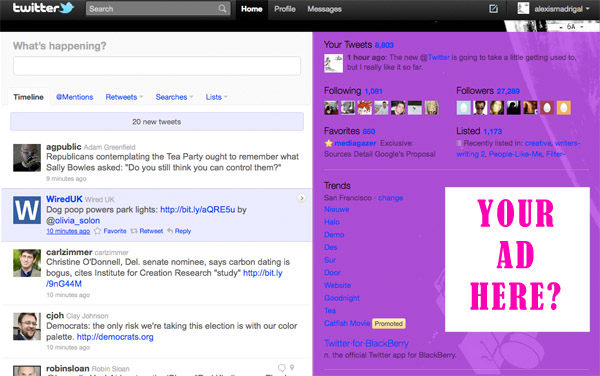Viewport: 600px width, 376px height.
Task: Expand the Retweets tab dropdown
Action: [142, 97]
